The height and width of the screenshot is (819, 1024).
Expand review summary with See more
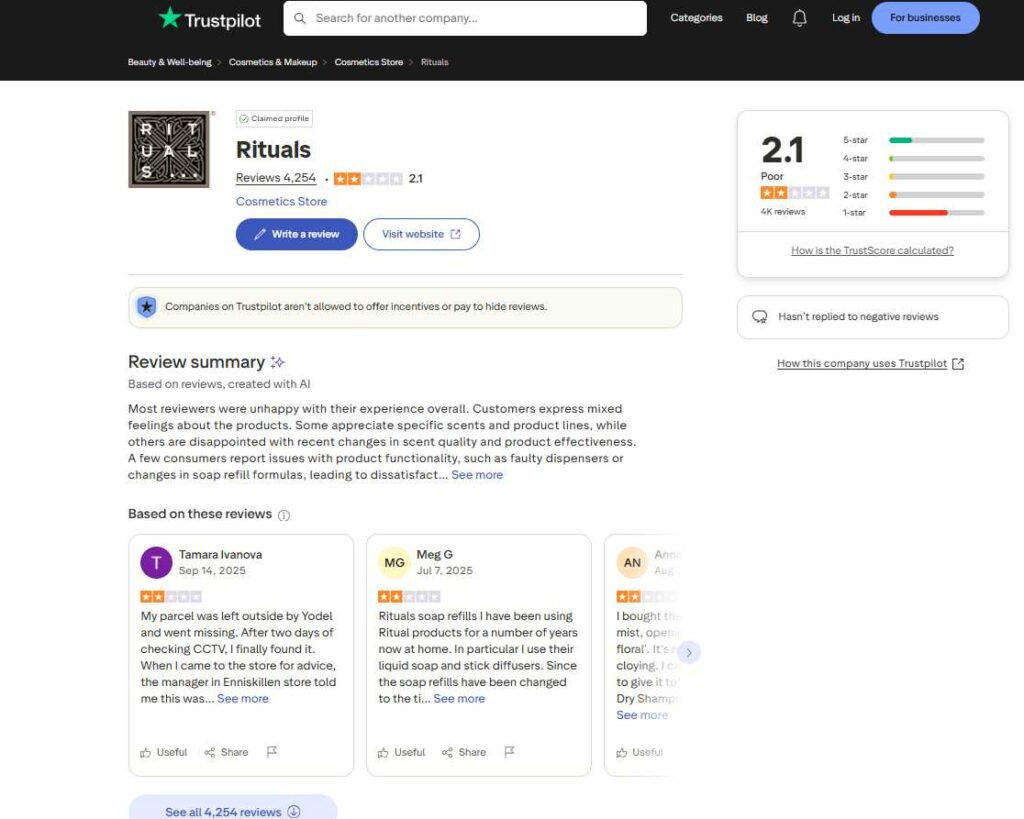point(477,475)
